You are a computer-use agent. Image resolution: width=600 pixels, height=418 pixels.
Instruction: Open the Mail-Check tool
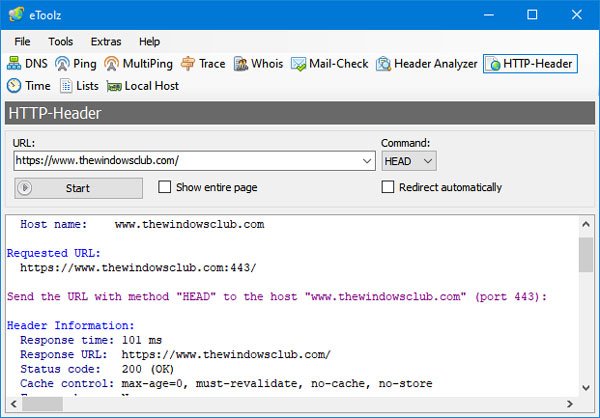[x=329, y=64]
